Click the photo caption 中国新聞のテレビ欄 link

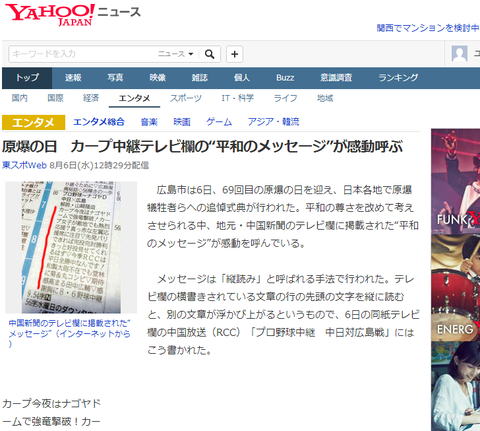tap(69, 333)
